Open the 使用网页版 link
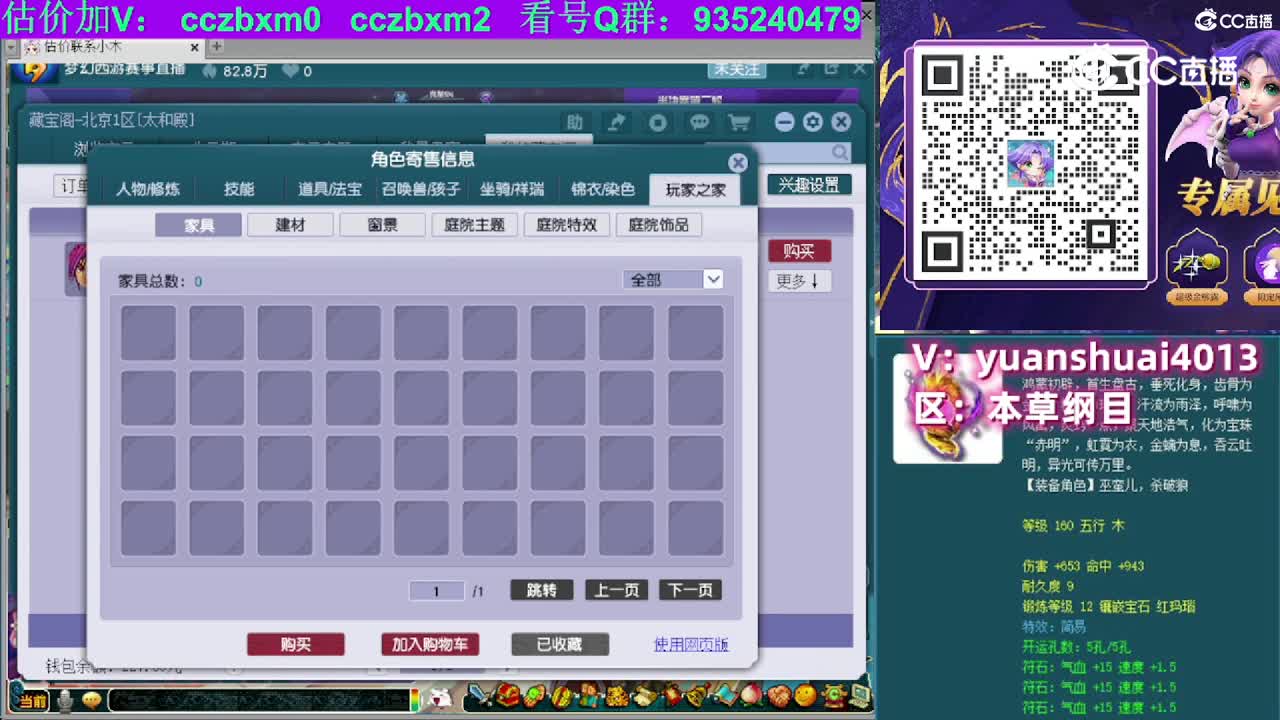Viewport: 1280px width, 720px height. (x=691, y=645)
